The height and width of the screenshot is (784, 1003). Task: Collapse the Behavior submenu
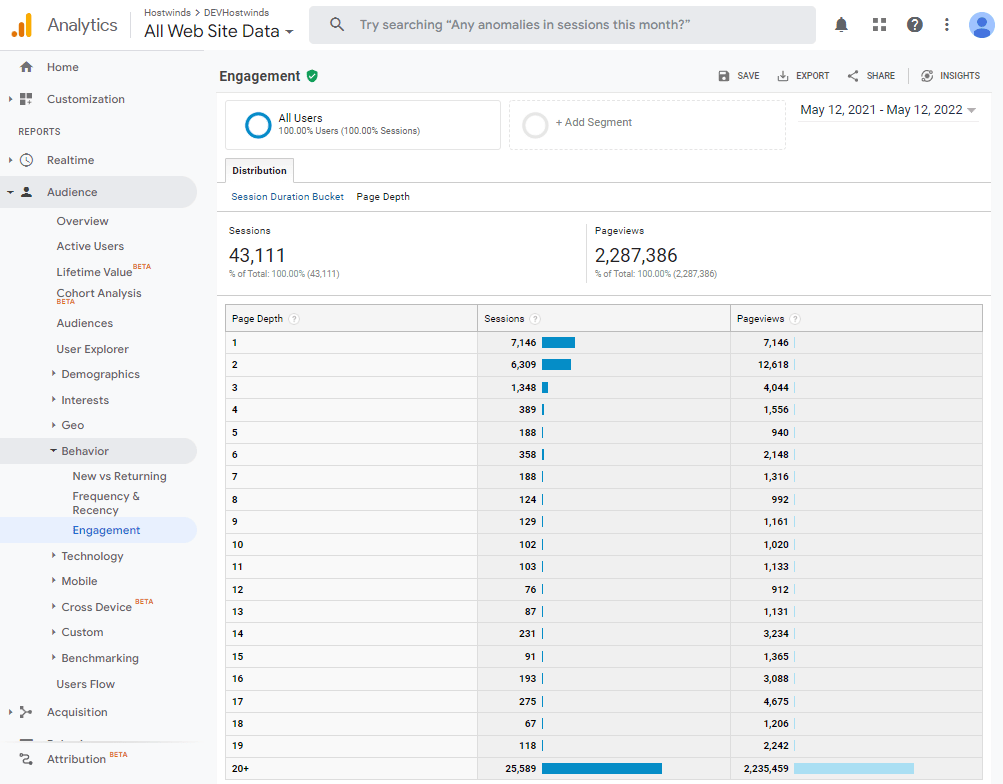click(54, 451)
